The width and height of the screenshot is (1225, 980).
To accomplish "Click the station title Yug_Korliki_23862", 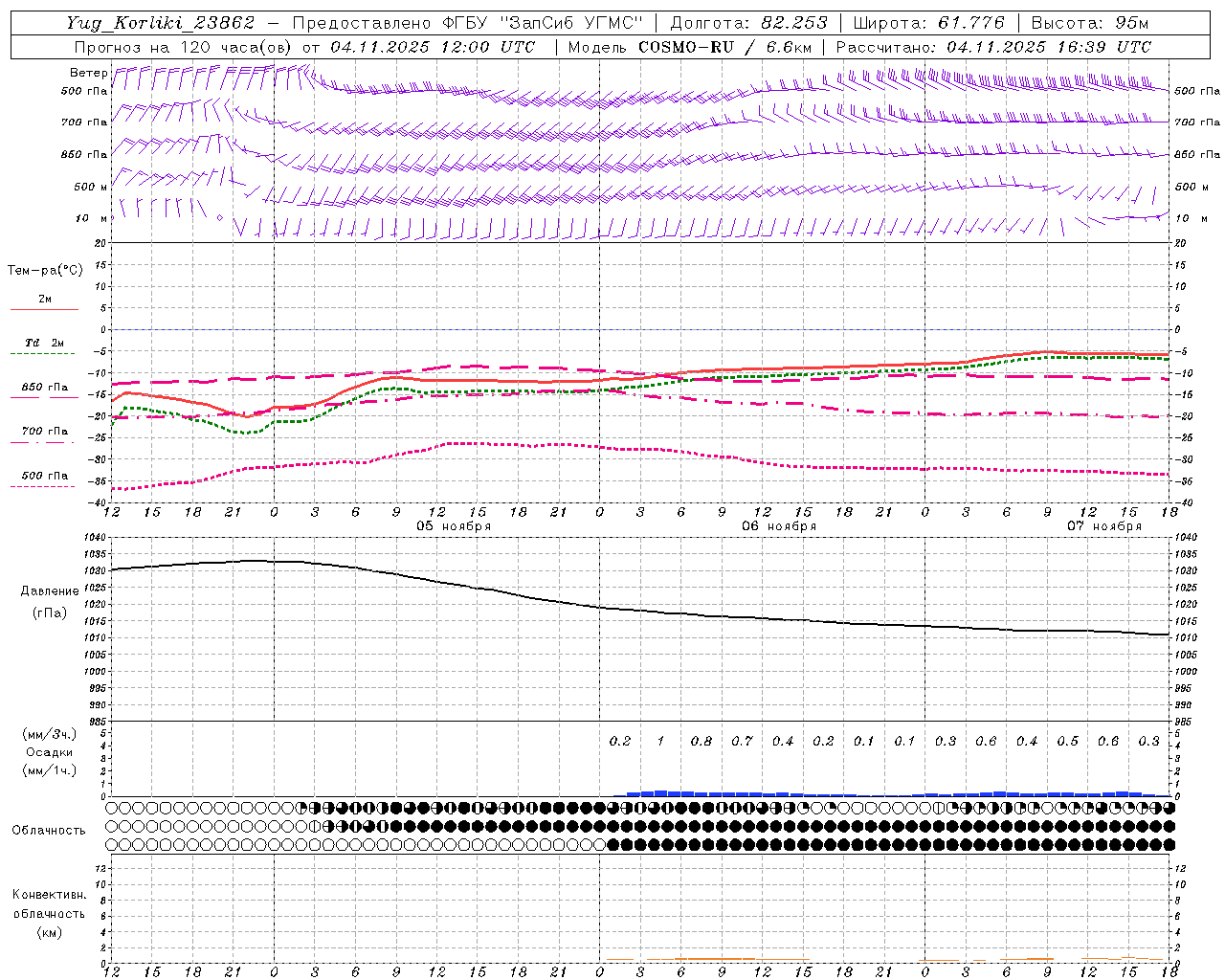I will 161,23.
